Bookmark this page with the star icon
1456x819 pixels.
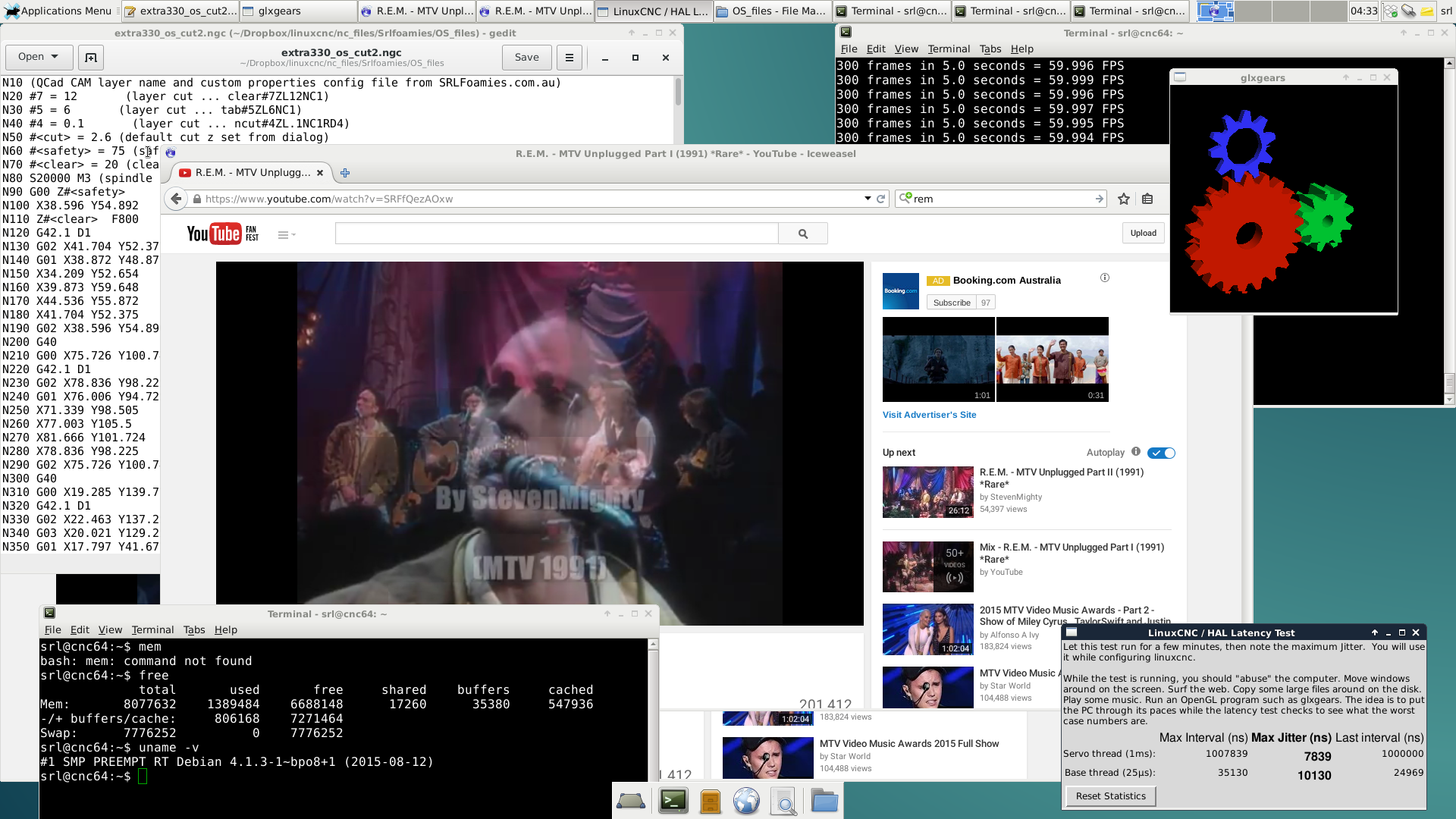(x=1124, y=199)
